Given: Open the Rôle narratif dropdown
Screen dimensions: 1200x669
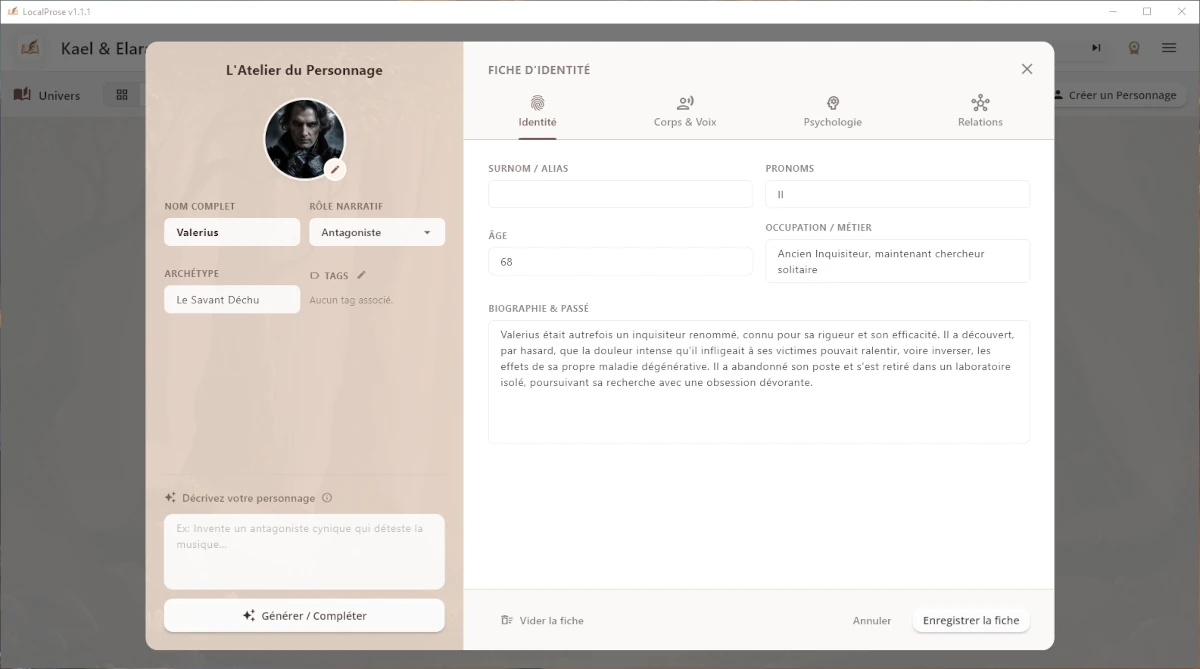Looking at the screenshot, I should click(x=377, y=232).
